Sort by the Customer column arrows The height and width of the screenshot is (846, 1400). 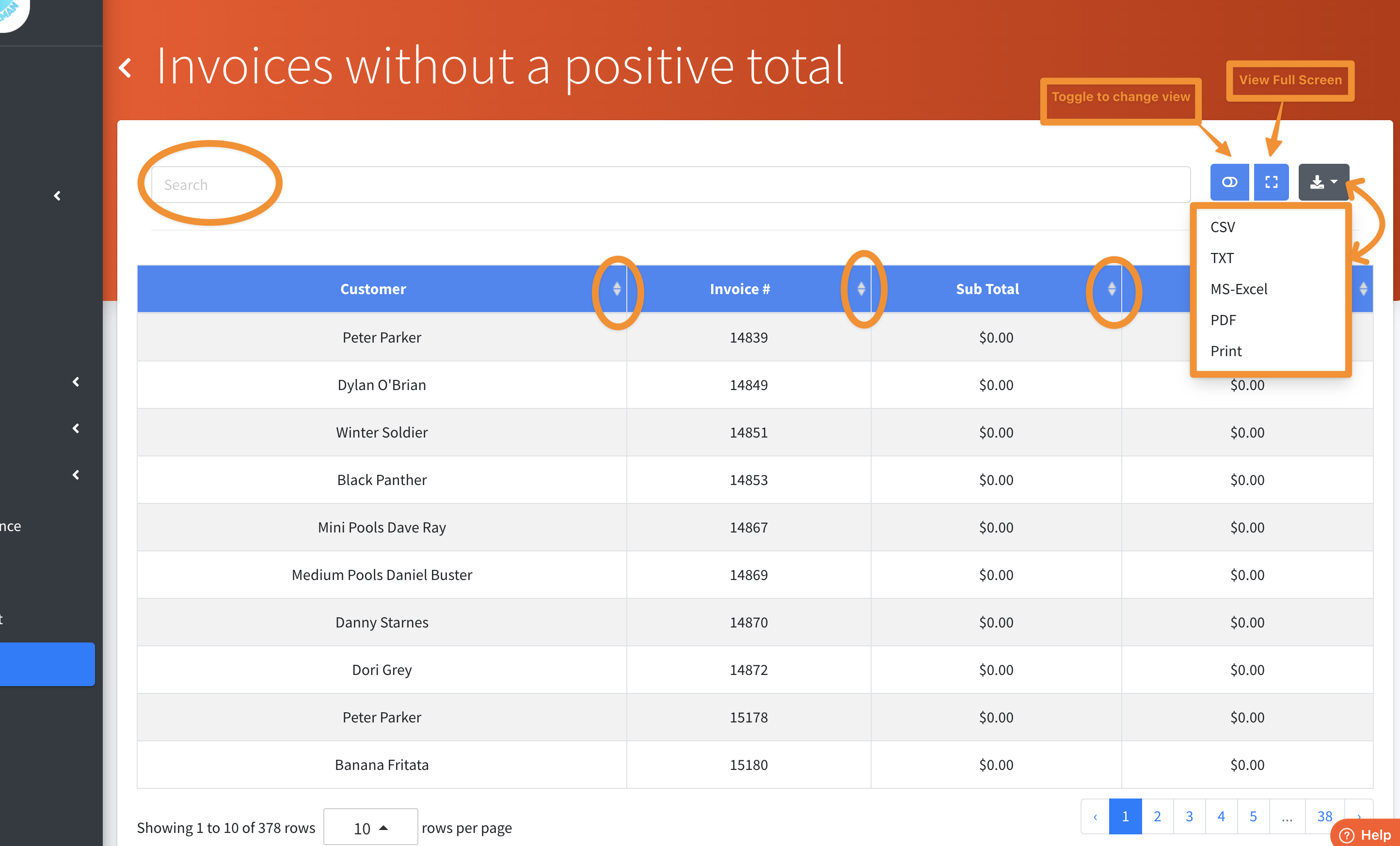tap(617, 289)
